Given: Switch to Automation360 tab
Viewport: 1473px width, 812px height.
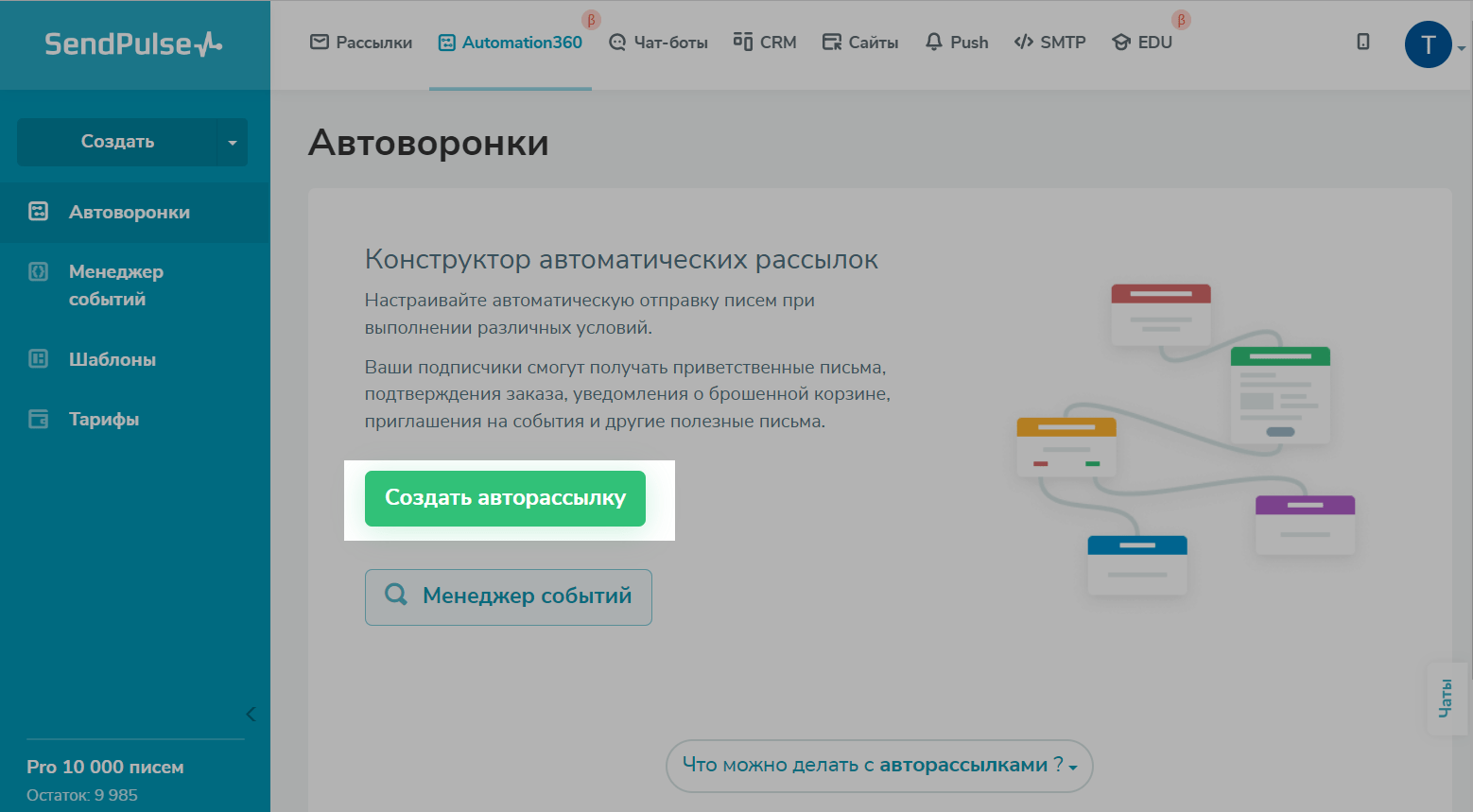Looking at the screenshot, I should 511,43.
